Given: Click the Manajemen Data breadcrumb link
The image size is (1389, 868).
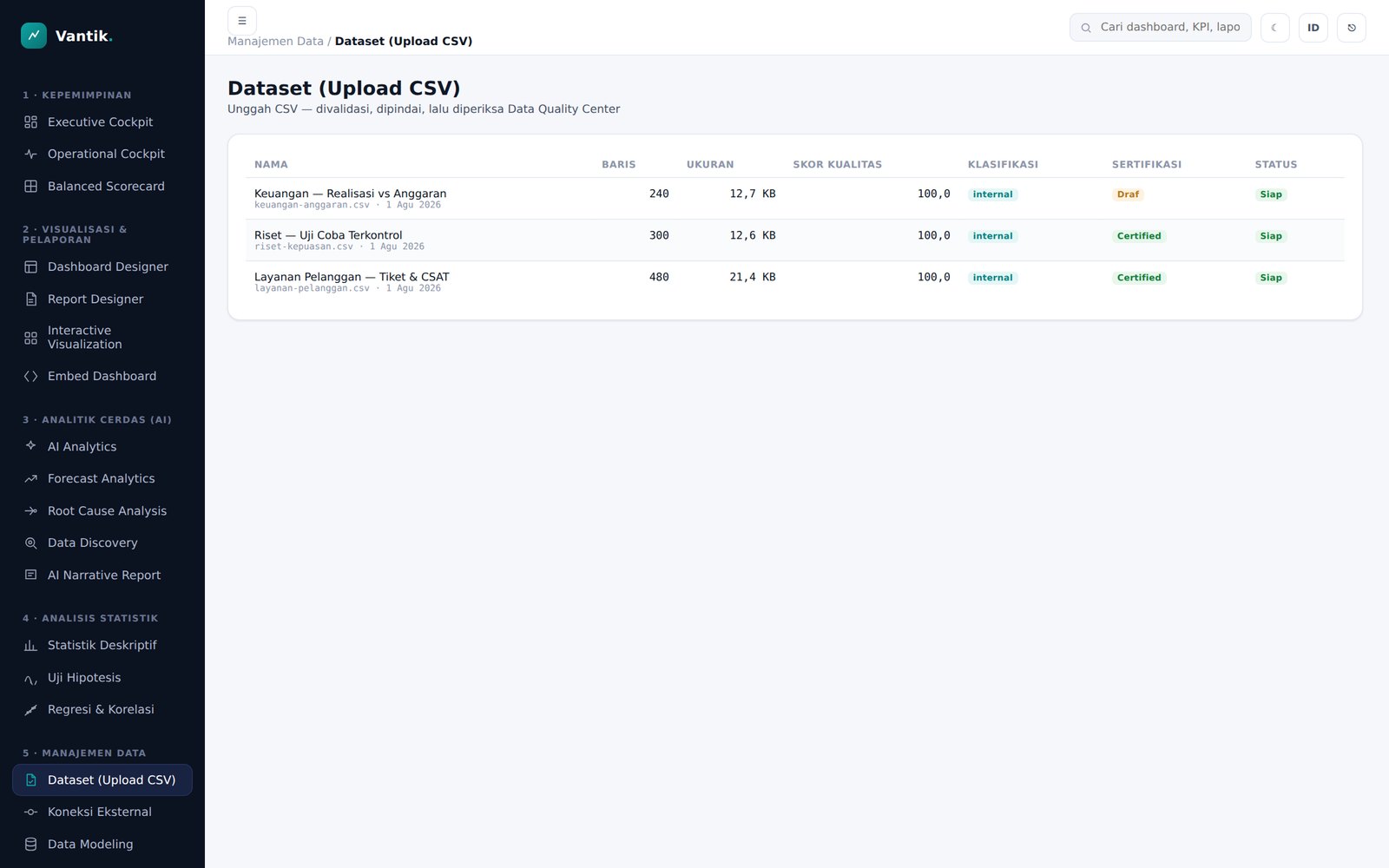Looking at the screenshot, I should point(275,42).
